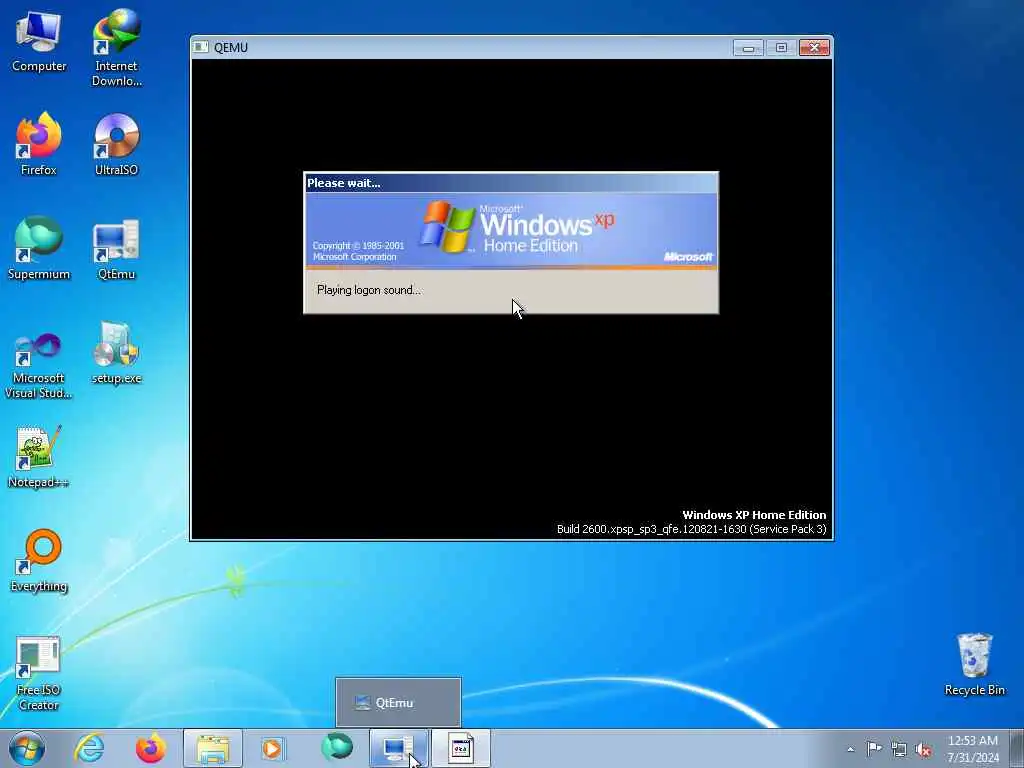The width and height of the screenshot is (1024, 768).
Task: Open Windows Media Player from the taskbar
Action: coord(273,748)
